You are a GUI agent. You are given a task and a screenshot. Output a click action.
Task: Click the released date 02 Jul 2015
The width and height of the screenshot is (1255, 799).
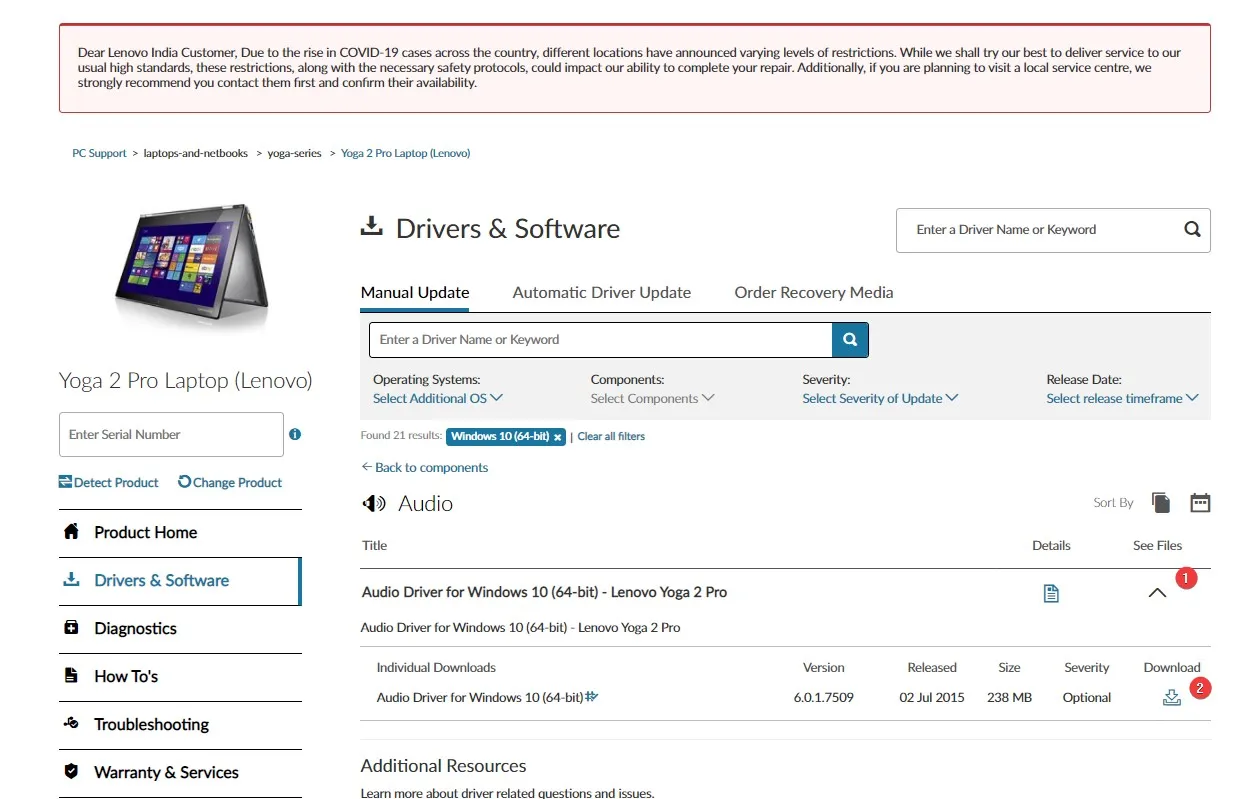(932, 697)
